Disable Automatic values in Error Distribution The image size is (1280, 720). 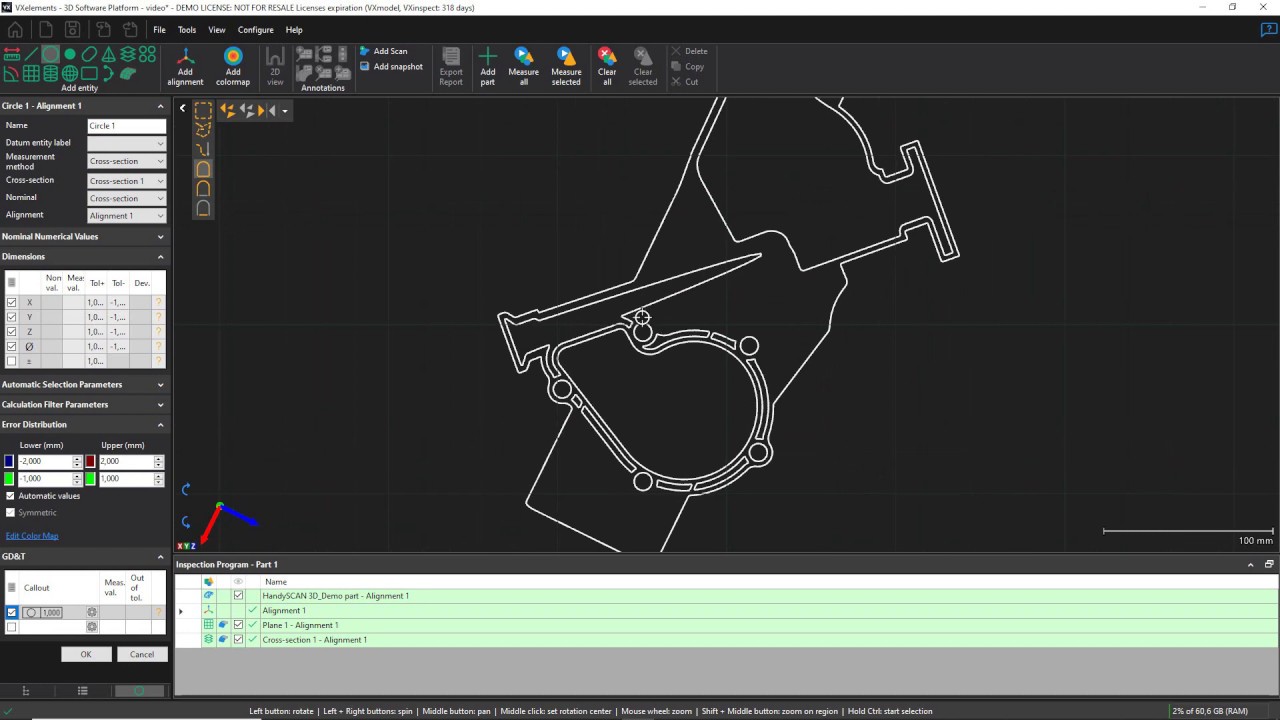(11, 495)
